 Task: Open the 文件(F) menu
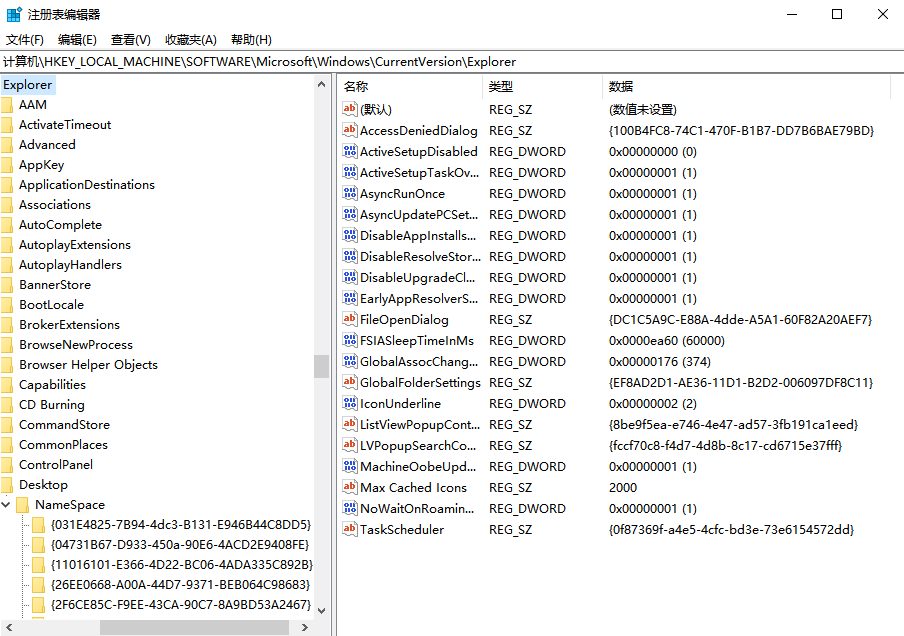tap(25, 39)
